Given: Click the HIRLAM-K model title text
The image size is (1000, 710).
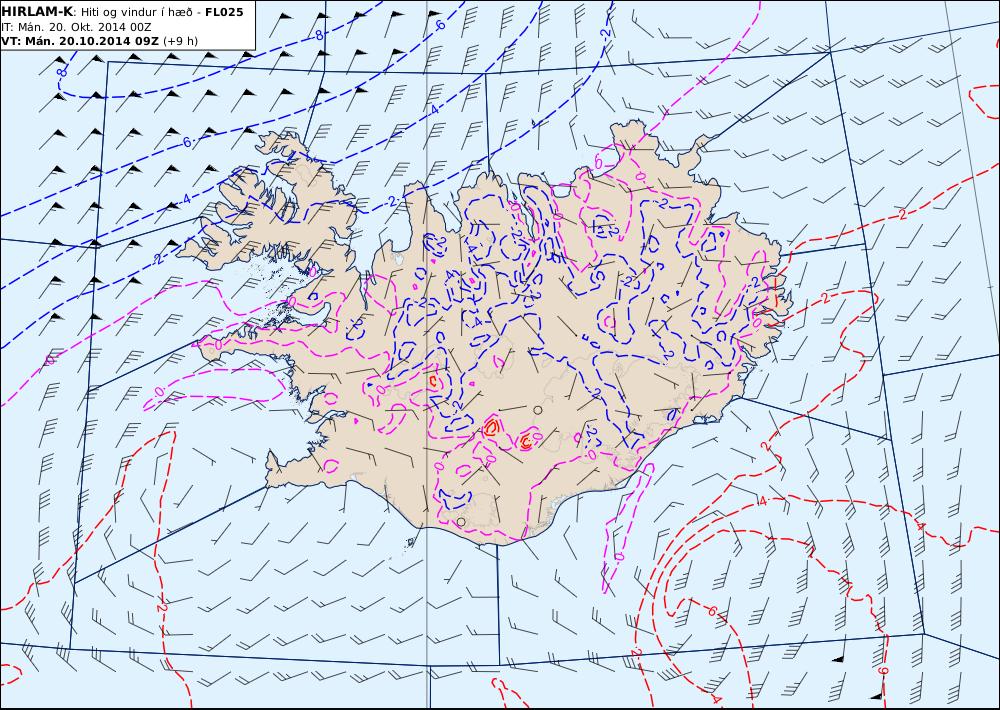Looking at the screenshot, I should point(37,12).
